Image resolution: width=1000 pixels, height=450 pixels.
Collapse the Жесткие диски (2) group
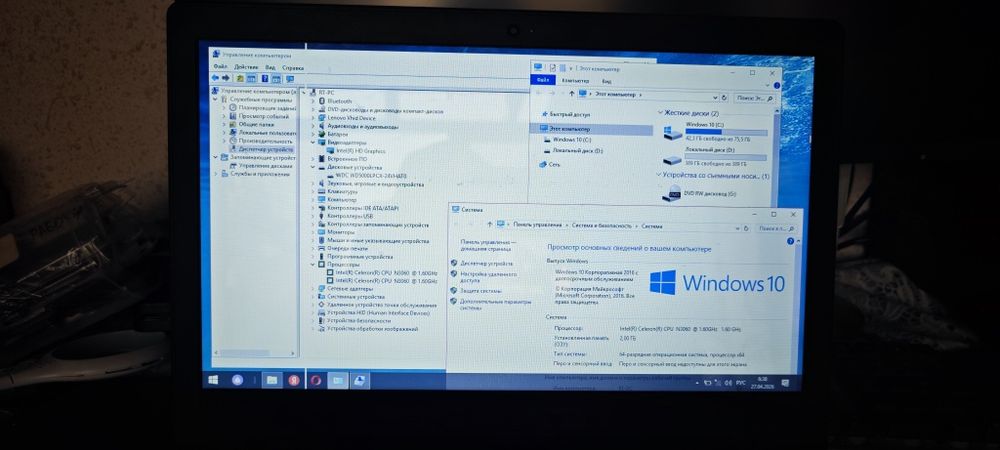(660, 113)
